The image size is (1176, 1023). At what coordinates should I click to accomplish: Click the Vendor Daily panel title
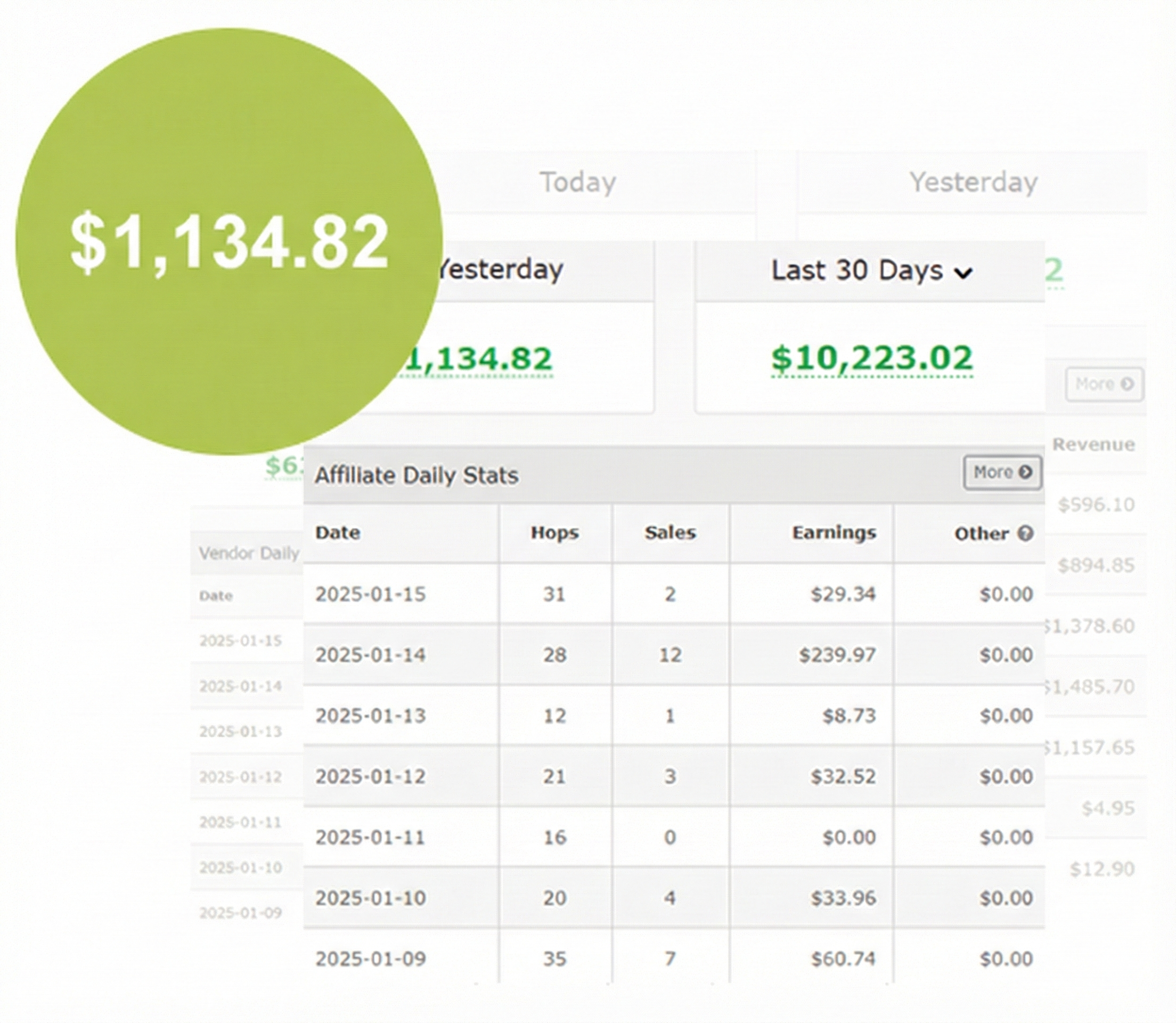click(x=249, y=553)
